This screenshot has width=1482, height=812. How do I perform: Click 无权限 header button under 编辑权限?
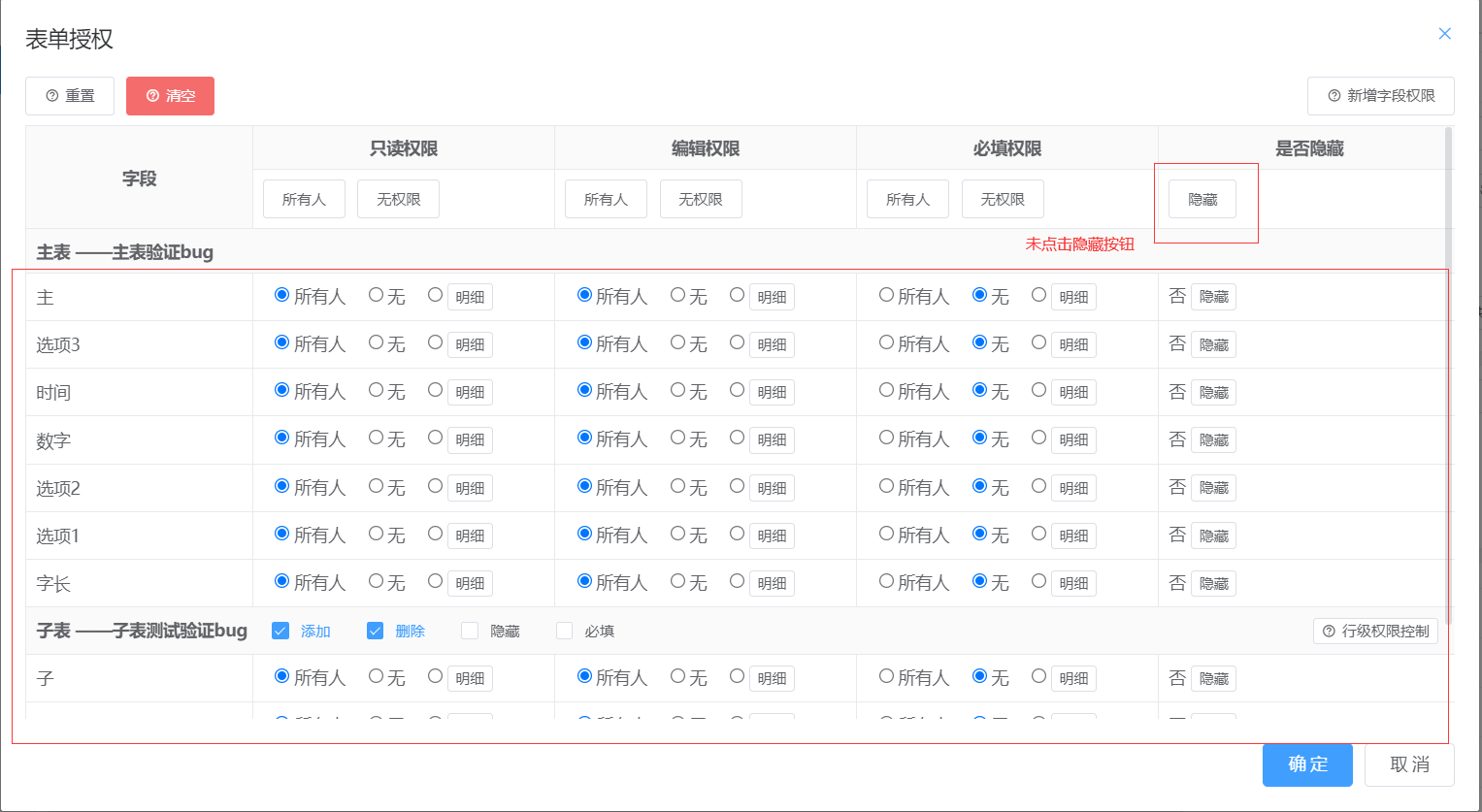click(x=700, y=199)
